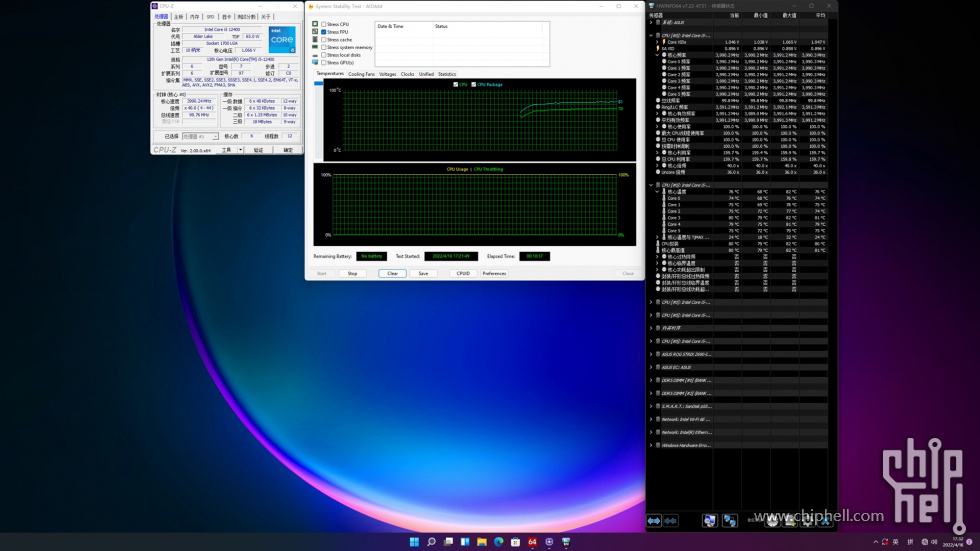Screen dimensions: 980x551
Task: Expand the ASUS ROG STRIX sensor group
Action: click(651, 354)
